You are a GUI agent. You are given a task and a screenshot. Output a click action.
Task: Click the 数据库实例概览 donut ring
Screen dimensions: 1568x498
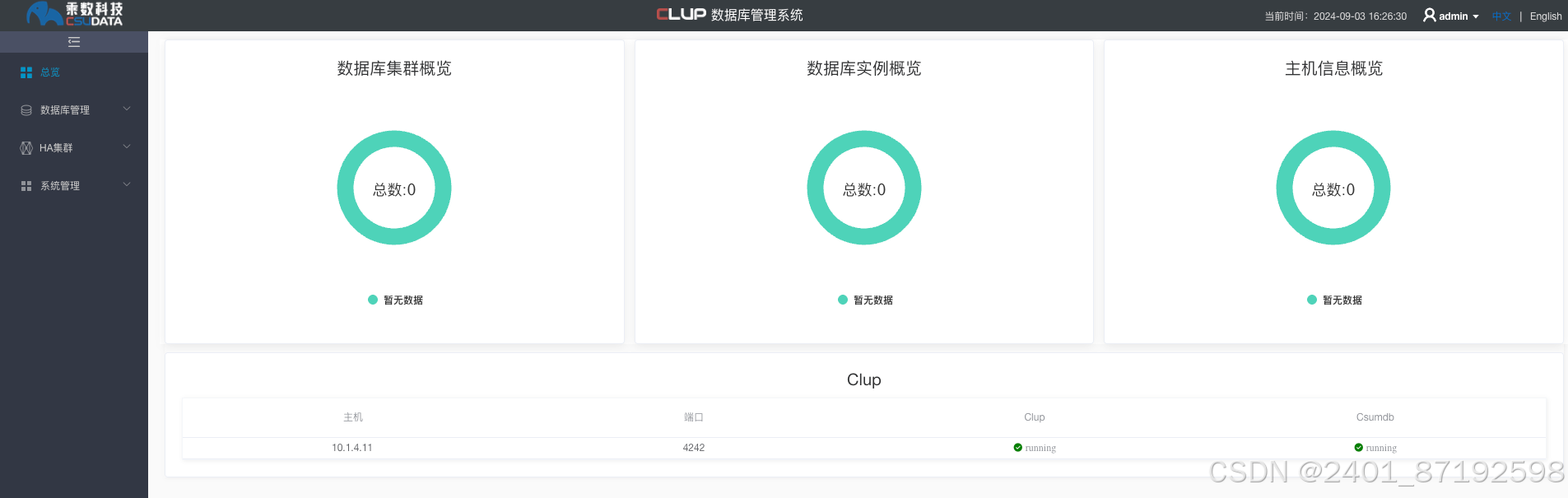click(x=864, y=138)
